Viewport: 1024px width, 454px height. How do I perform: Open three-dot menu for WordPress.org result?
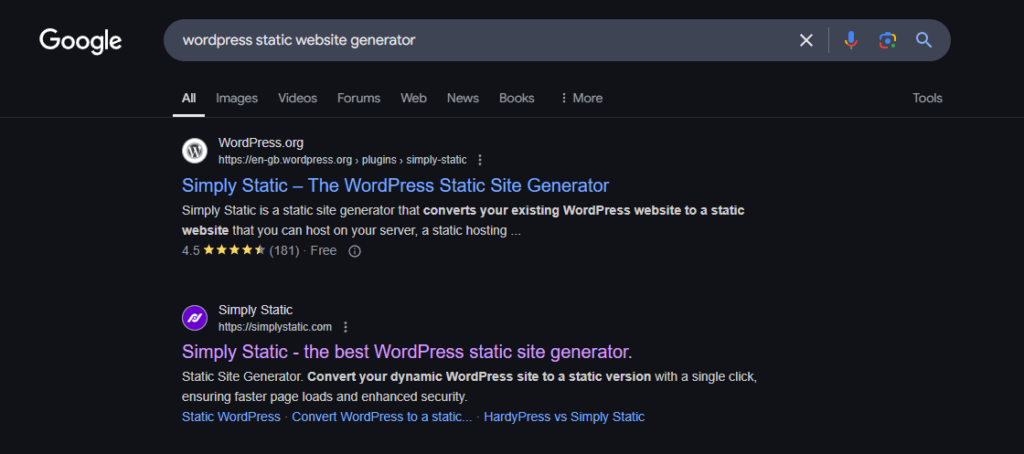(480, 160)
